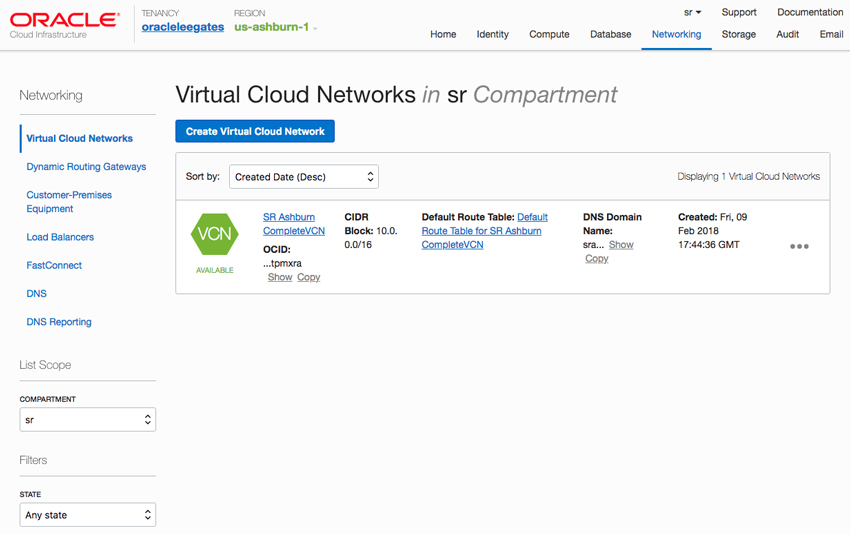Open the Email tab
Screen dimensions: 850x534
pyautogui.click(x=831, y=34)
